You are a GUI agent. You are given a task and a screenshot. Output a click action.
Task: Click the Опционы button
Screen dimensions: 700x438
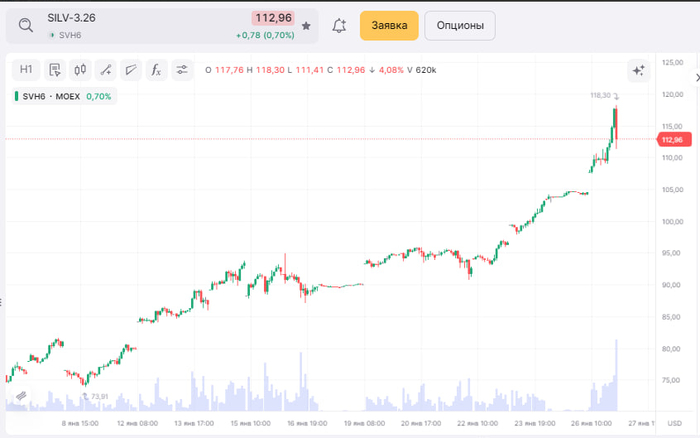tap(460, 26)
